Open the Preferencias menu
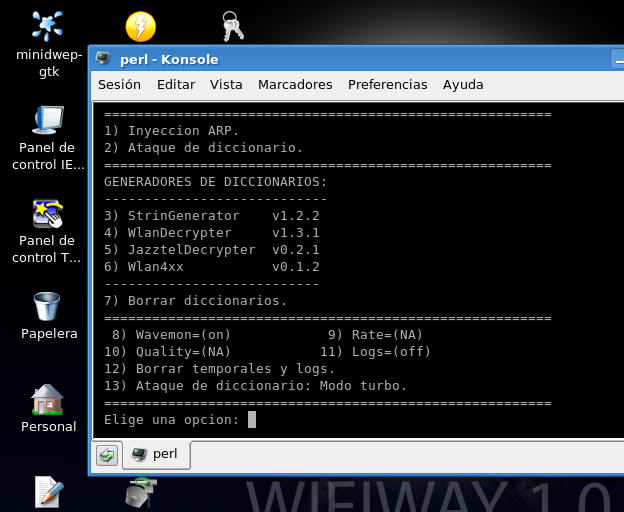The image size is (624, 512). tap(387, 85)
